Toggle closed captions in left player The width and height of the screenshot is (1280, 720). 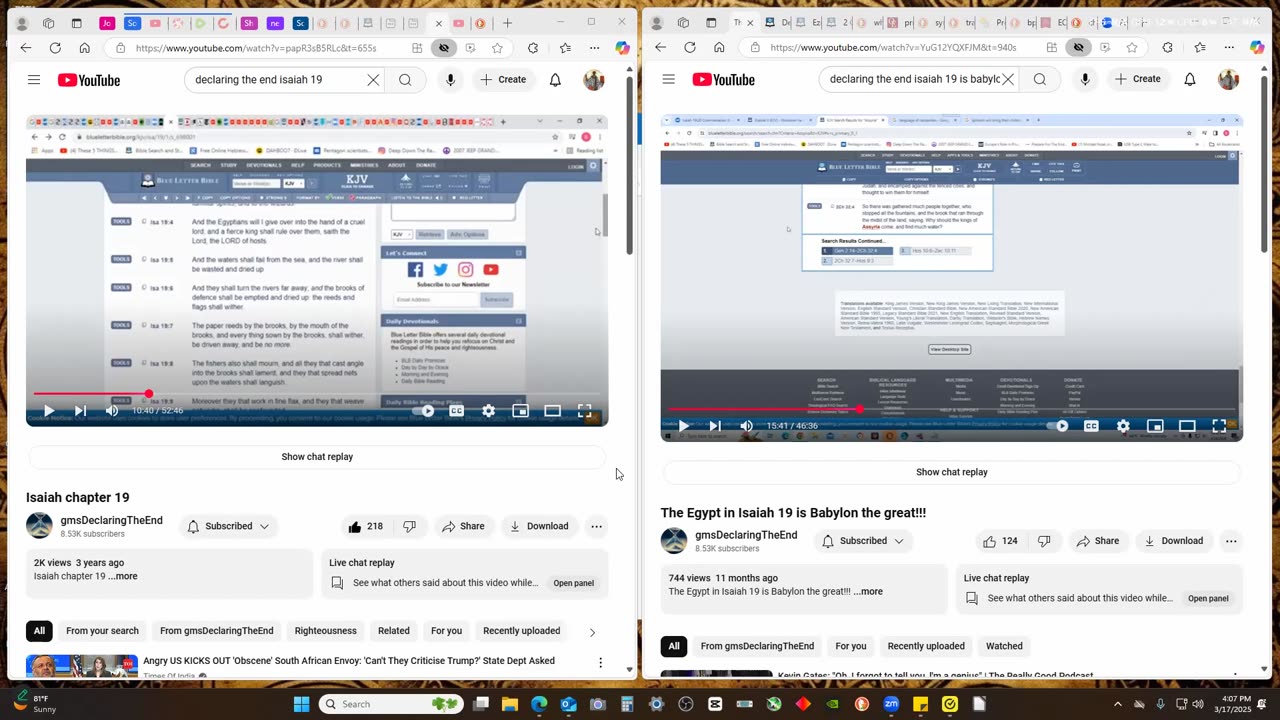(456, 410)
